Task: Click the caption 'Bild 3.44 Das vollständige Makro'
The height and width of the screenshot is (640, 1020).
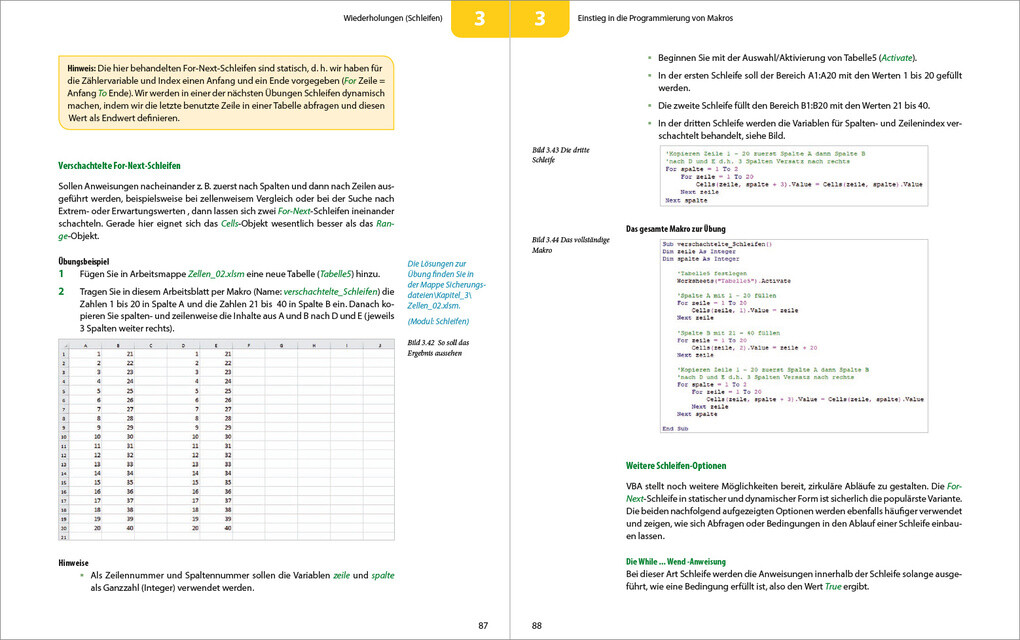Action: tap(570, 245)
